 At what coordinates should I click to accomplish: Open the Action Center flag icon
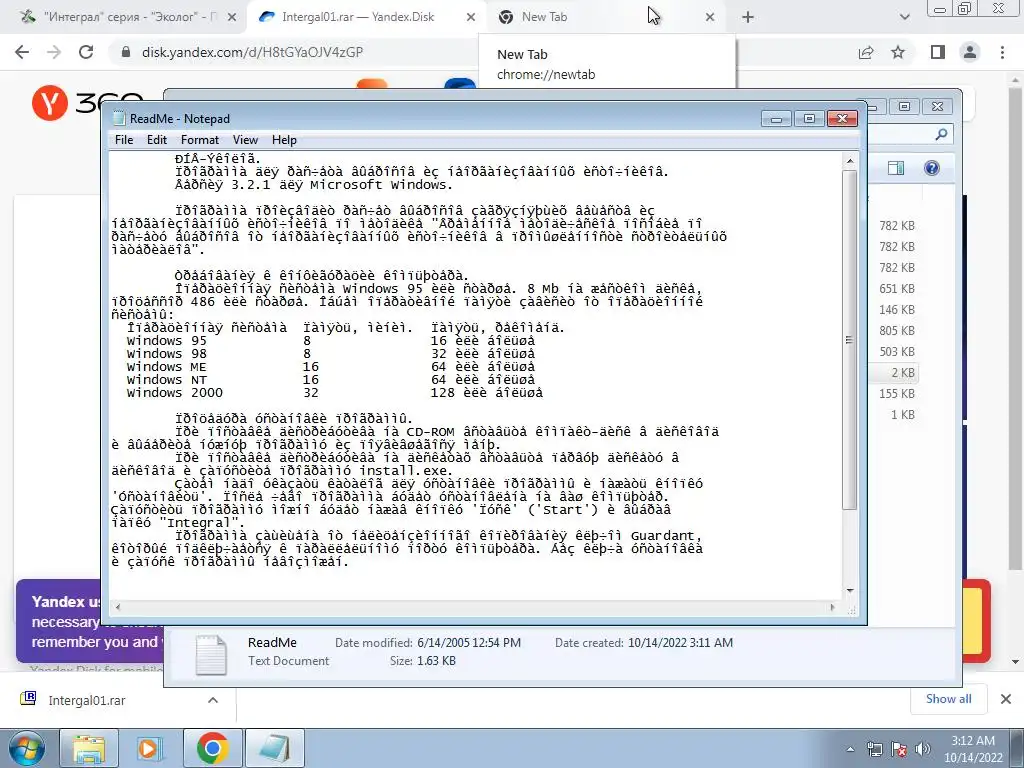[x=899, y=749]
